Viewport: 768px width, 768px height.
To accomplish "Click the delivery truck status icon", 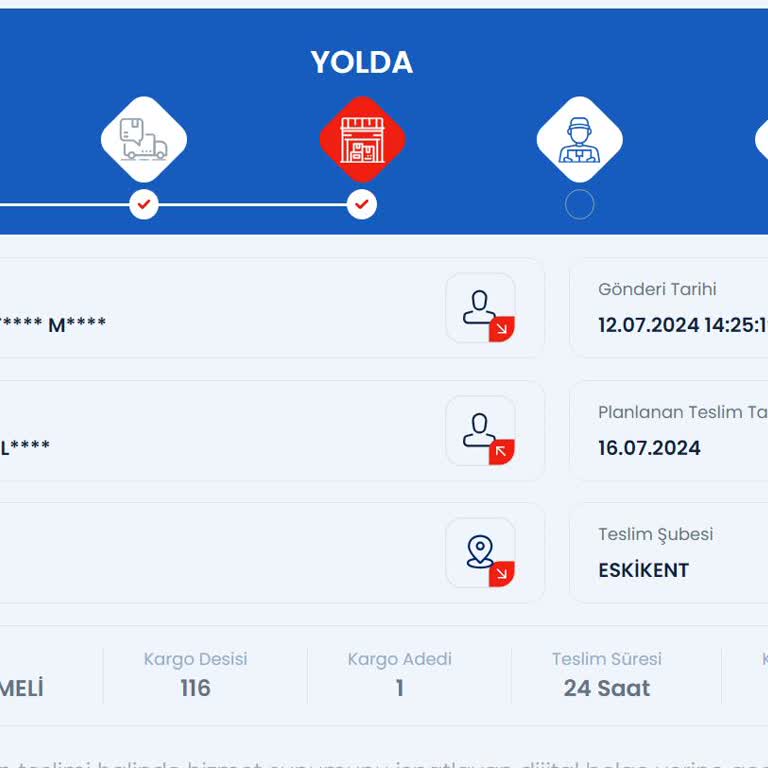I will click(x=144, y=140).
